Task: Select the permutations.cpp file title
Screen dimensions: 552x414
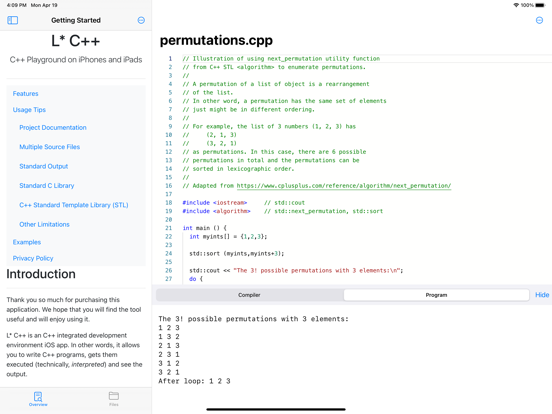Action: [x=216, y=40]
